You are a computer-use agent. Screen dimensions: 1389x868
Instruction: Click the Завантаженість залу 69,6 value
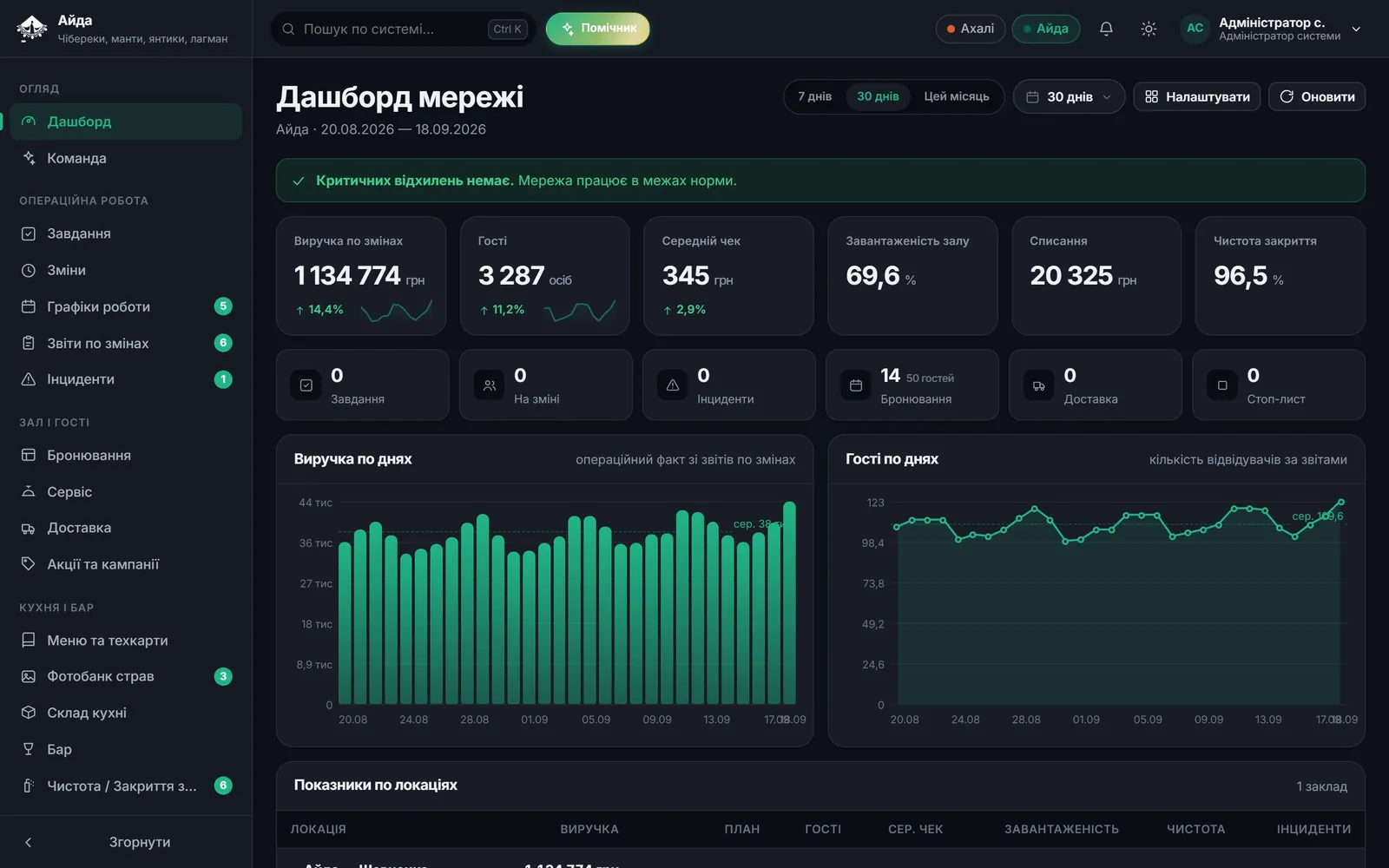872,275
